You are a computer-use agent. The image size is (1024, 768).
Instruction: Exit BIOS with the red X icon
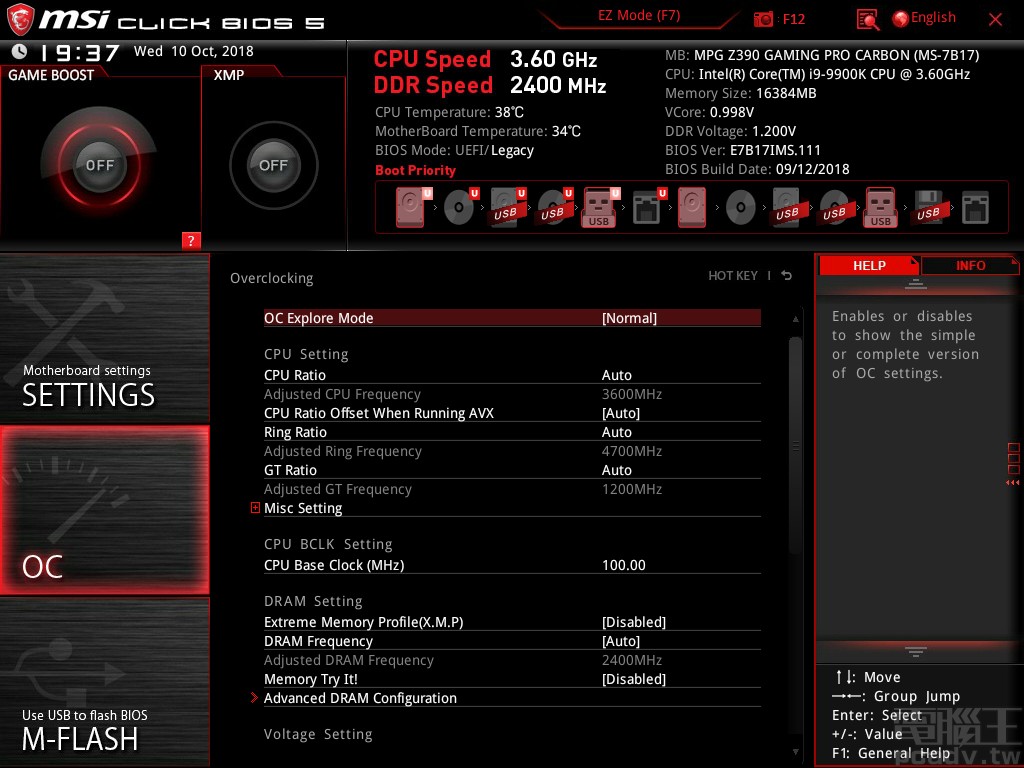pyautogui.click(x=995, y=20)
